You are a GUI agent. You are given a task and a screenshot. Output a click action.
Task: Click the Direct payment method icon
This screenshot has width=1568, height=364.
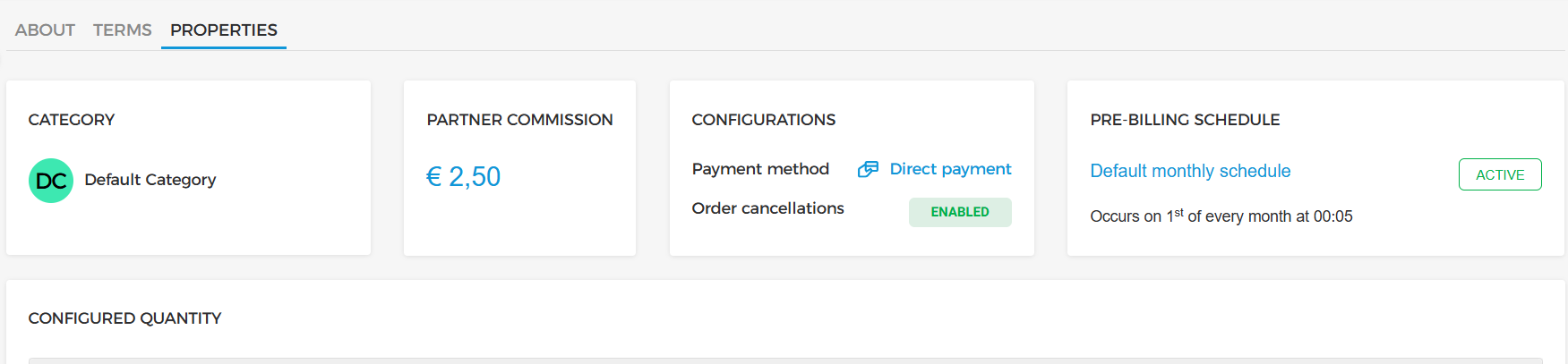click(x=868, y=169)
